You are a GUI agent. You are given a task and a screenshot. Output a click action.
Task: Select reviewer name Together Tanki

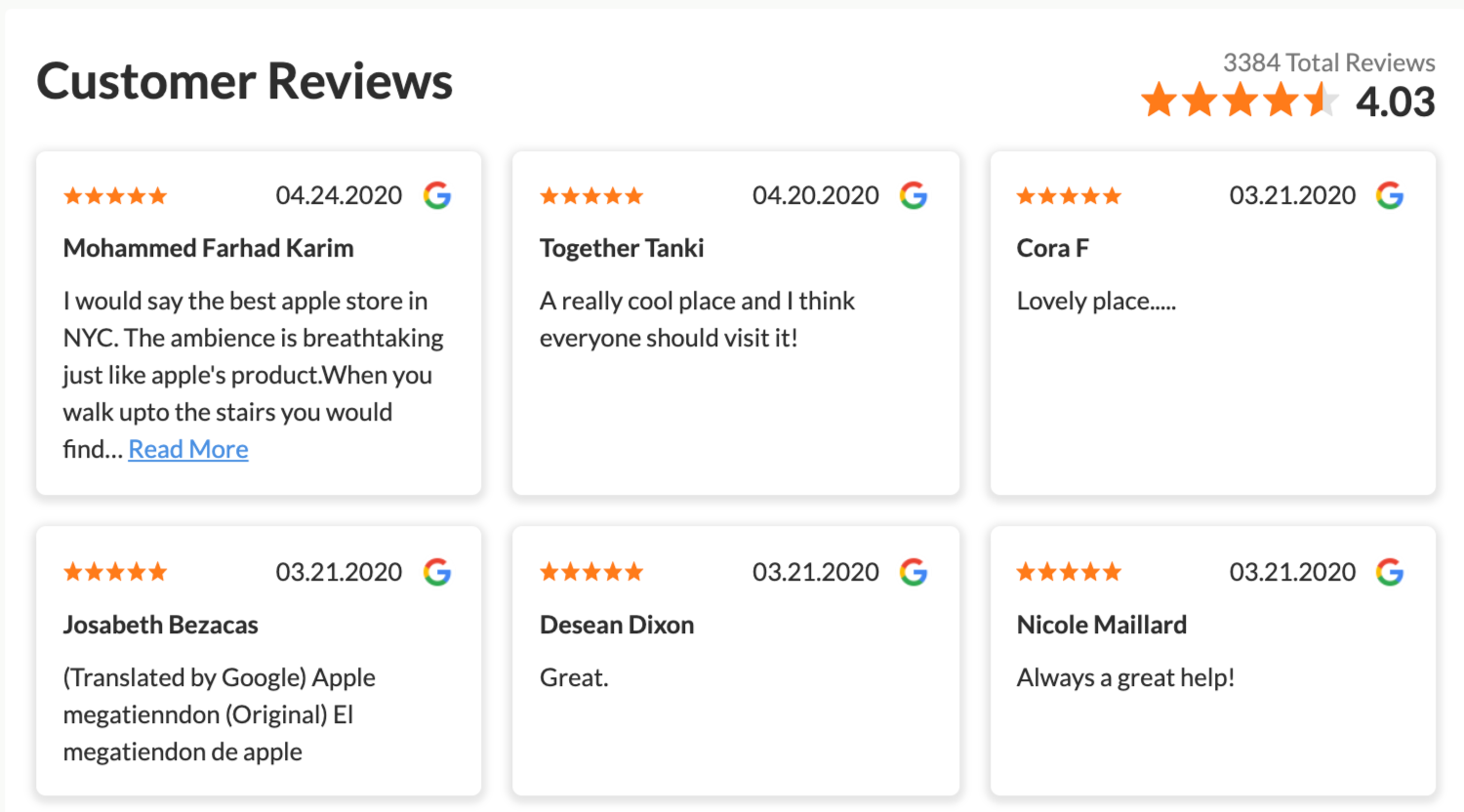click(622, 248)
